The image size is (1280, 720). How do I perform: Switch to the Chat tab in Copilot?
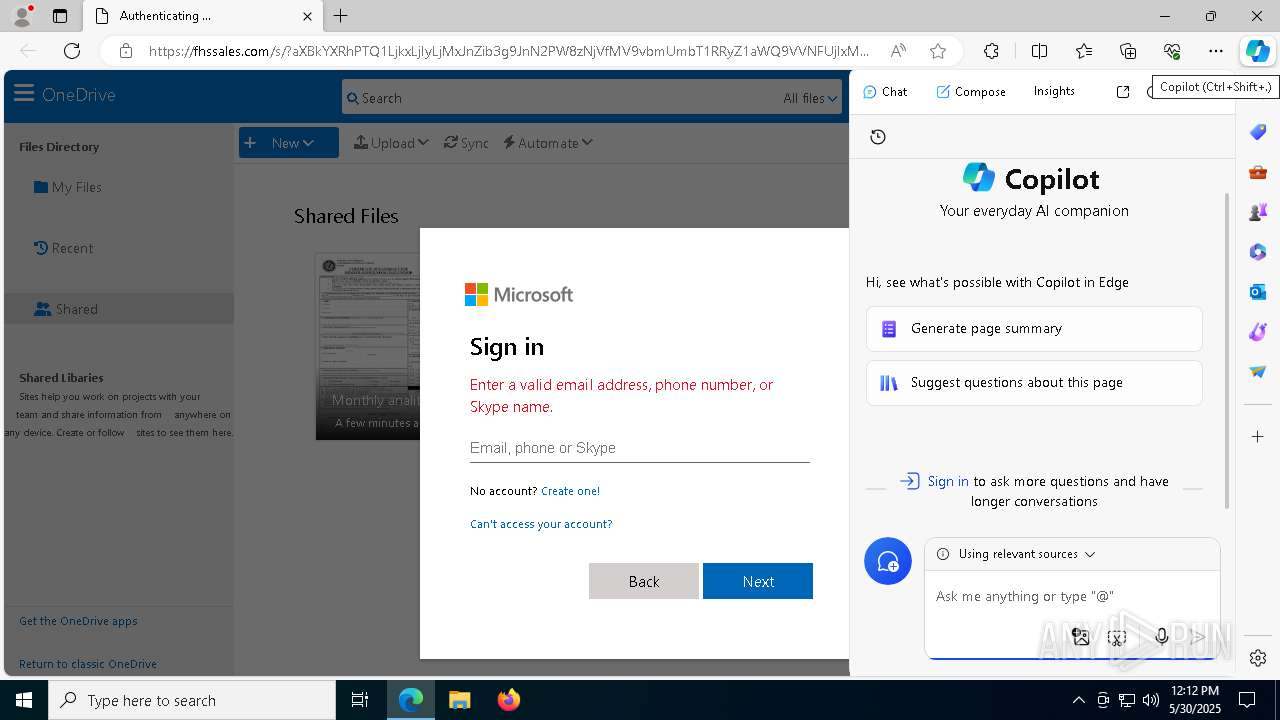coord(885,91)
